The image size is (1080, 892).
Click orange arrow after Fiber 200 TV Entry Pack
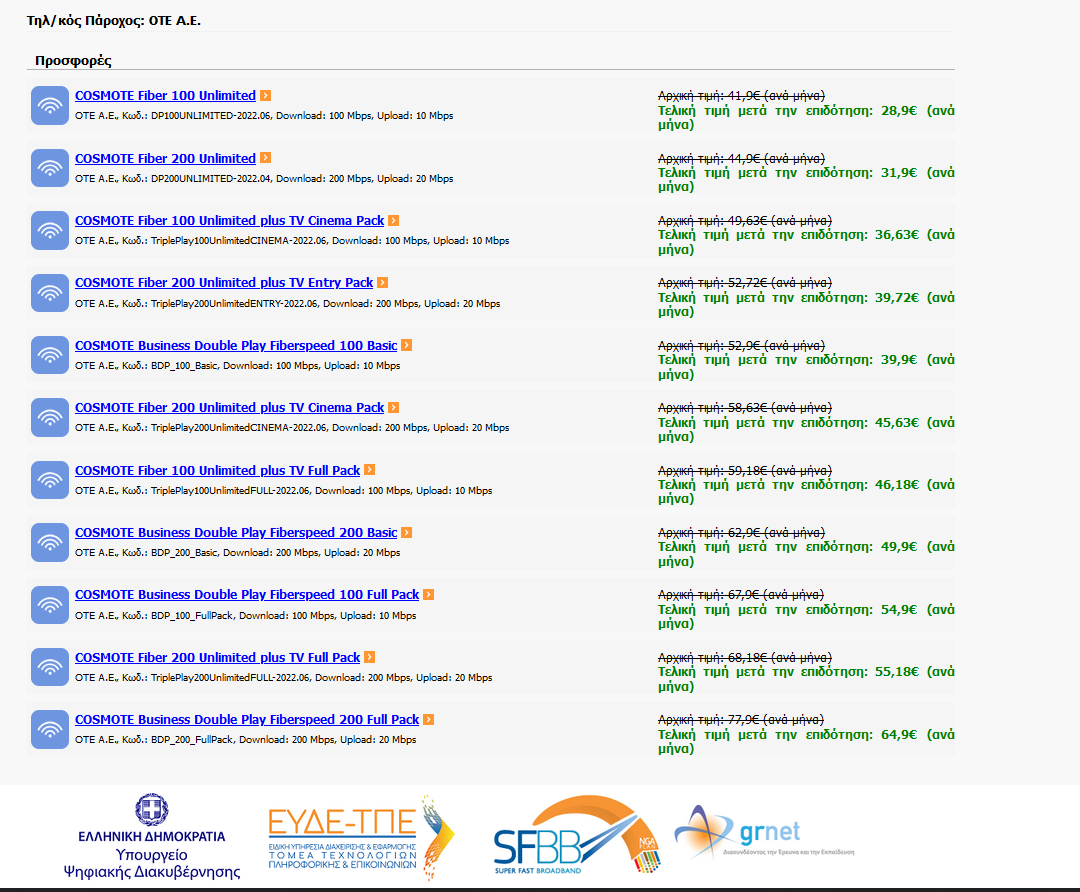pyautogui.click(x=382, y=282)
